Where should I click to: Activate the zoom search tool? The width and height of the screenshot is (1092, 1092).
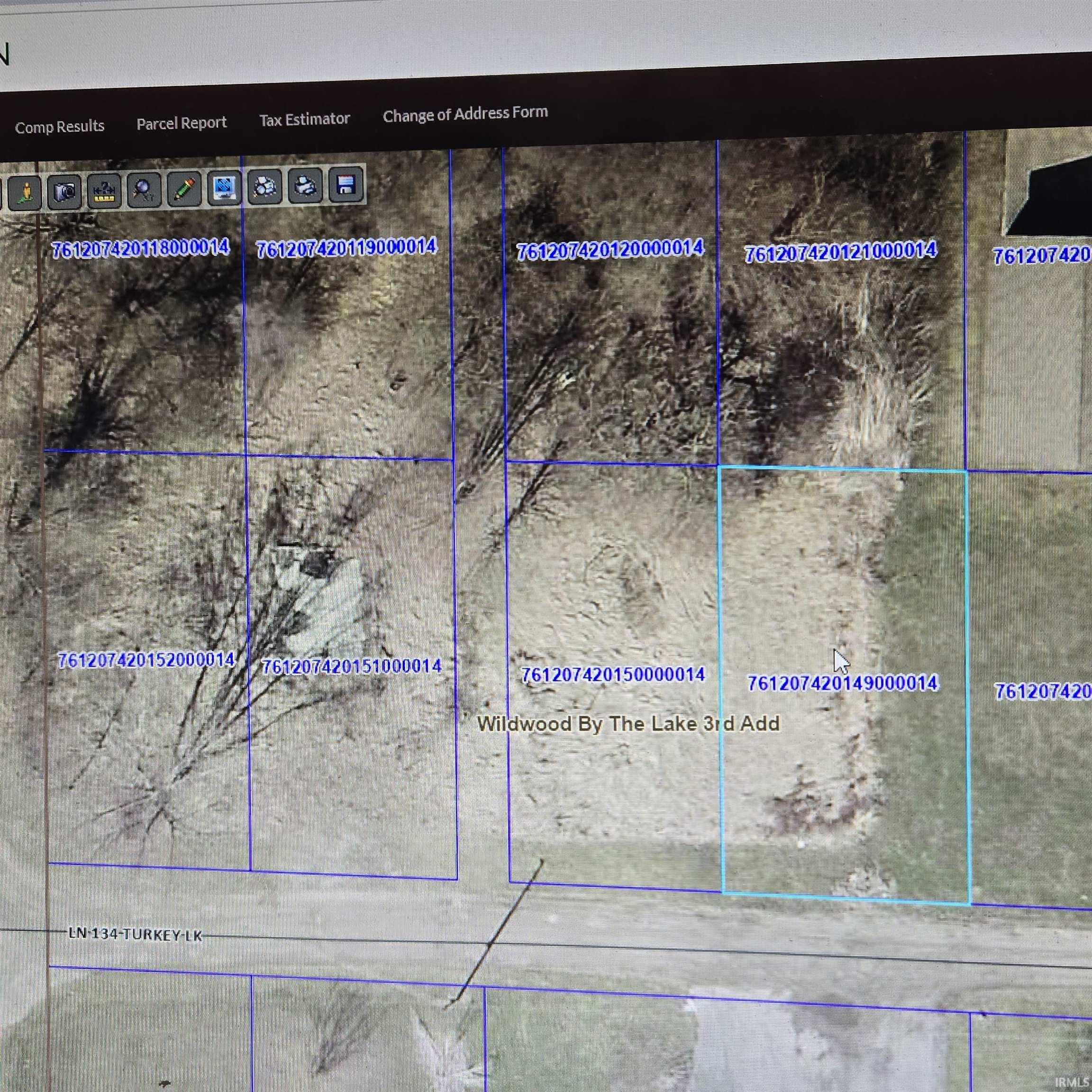point(143,190)
